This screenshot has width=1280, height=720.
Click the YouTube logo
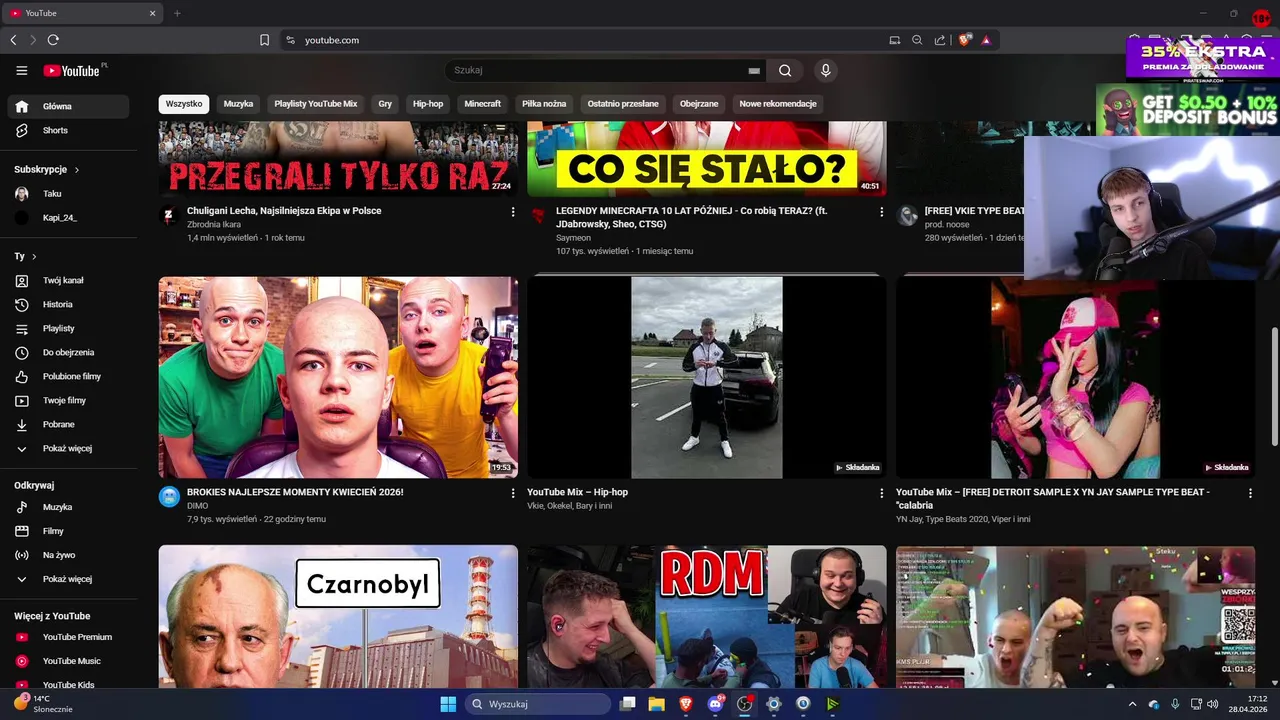pyautogui.click(x=71, y=71)
